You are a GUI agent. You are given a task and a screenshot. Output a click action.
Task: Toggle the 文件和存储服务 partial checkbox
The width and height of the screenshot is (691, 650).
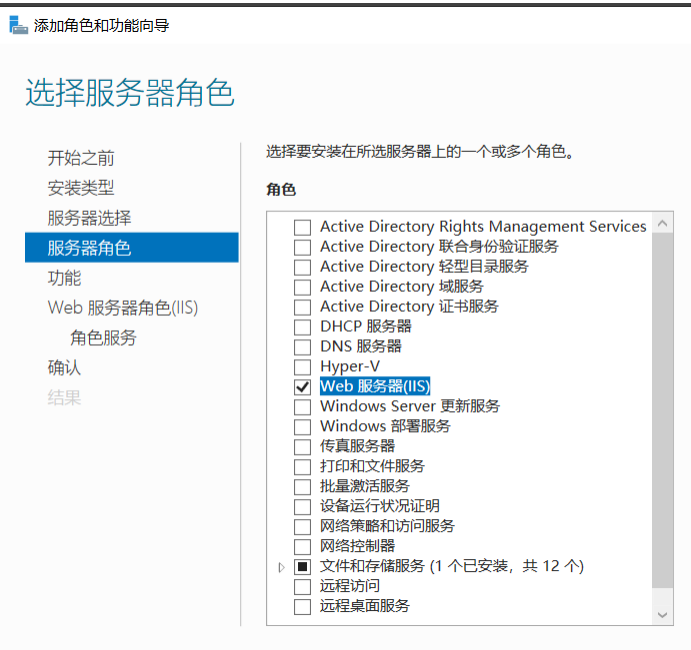[302, 566]
